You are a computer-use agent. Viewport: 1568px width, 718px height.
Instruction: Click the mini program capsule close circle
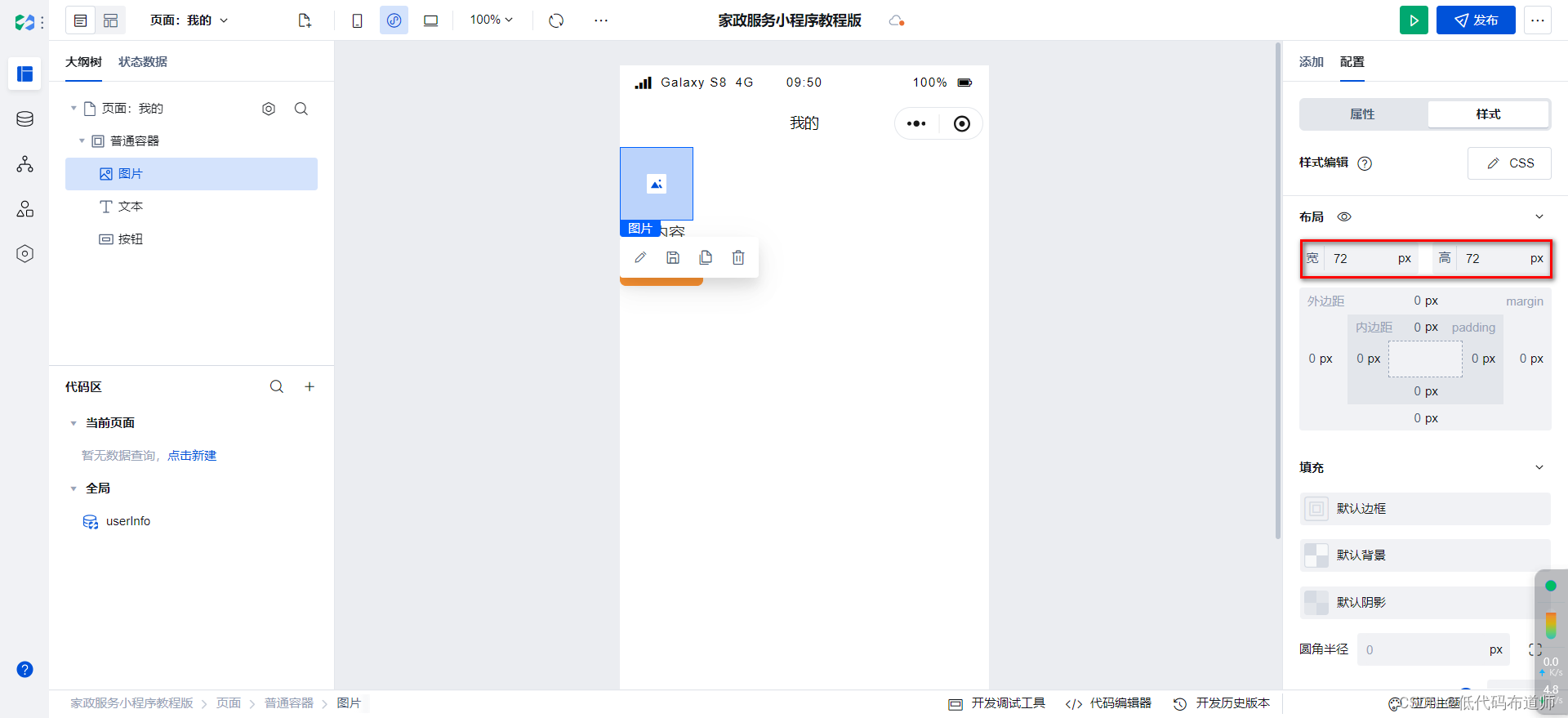962,123
